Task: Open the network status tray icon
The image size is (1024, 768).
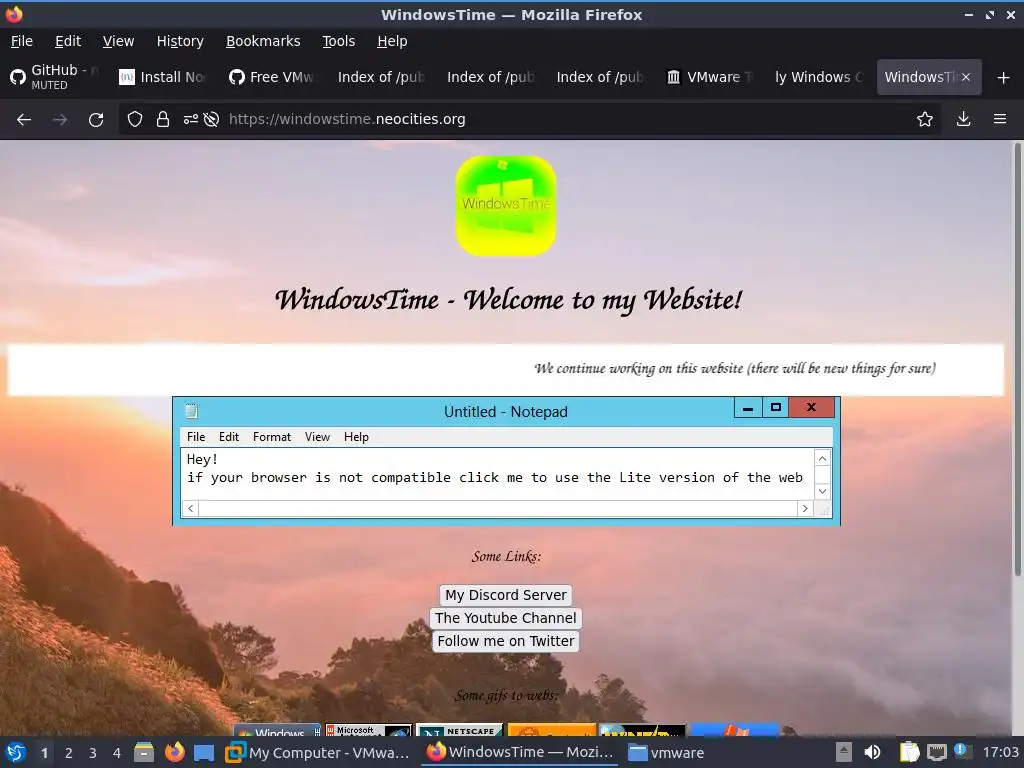Action: click(936, 752)
